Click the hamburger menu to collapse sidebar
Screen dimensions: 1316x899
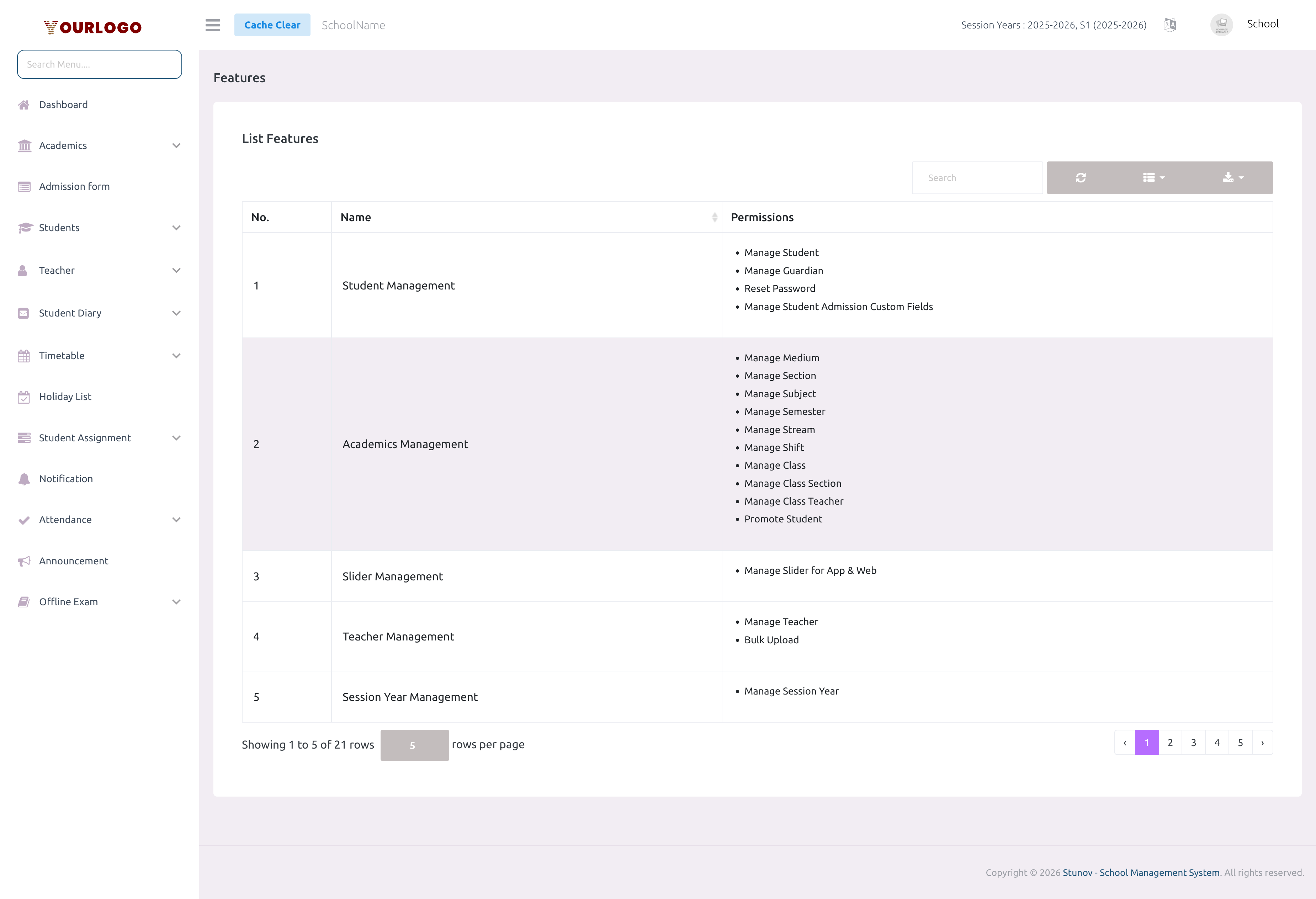[212, 25]
